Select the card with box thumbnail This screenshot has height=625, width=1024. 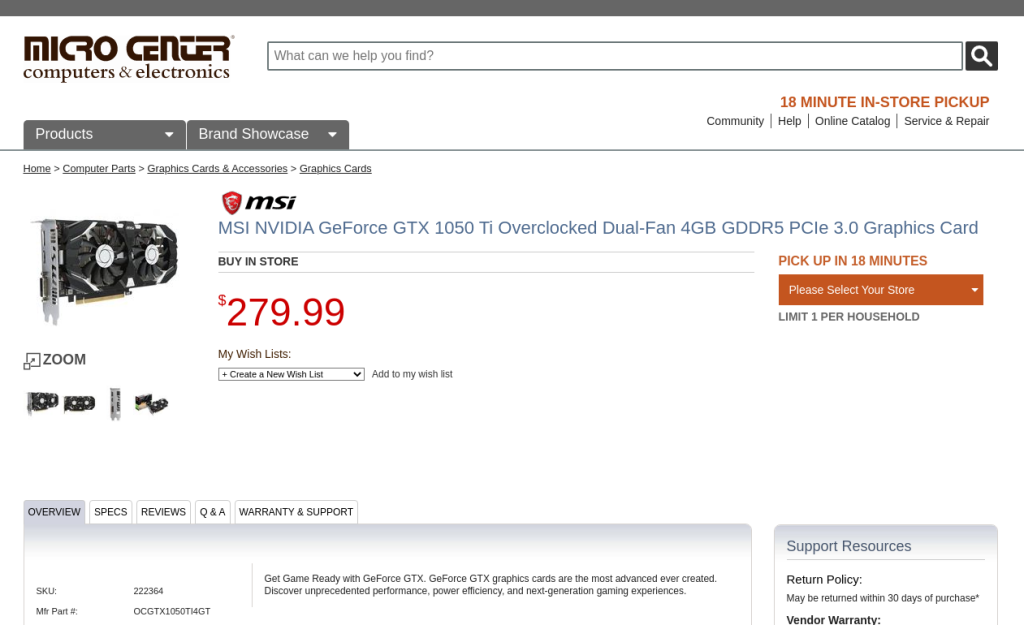tap(152, 404)
